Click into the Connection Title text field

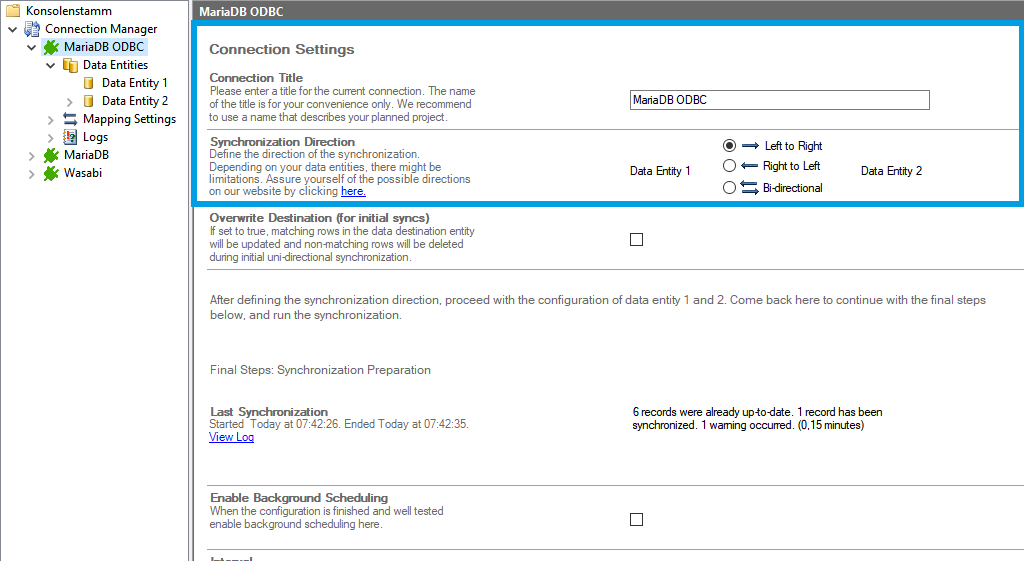pyautogui.click(x=779, y=100)
